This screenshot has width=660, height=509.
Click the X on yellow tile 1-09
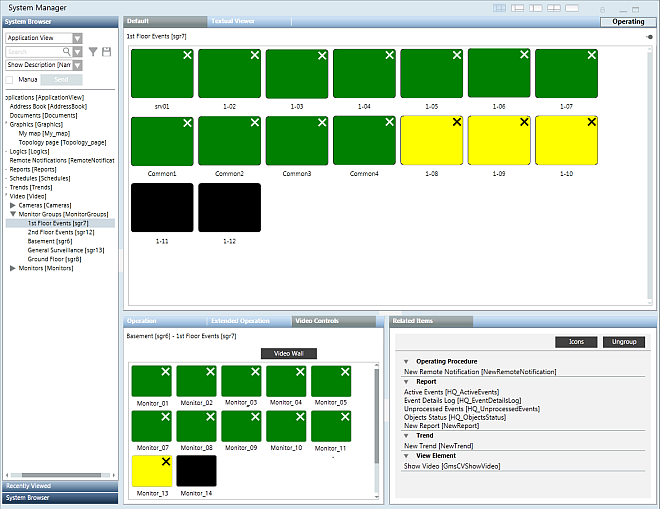[523, 121]
